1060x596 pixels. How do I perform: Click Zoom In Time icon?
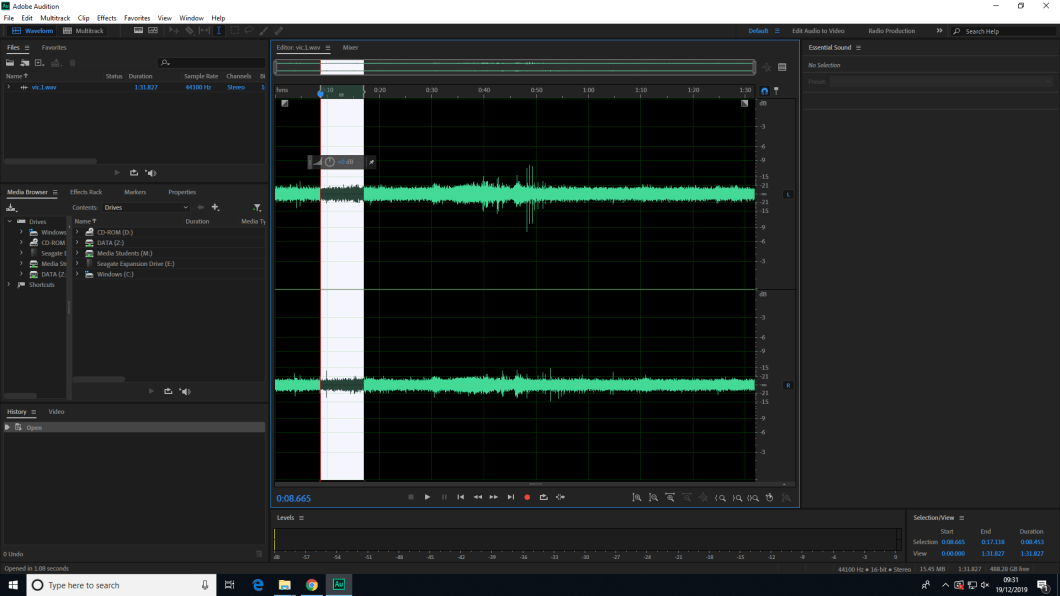(x=670, y=497)
